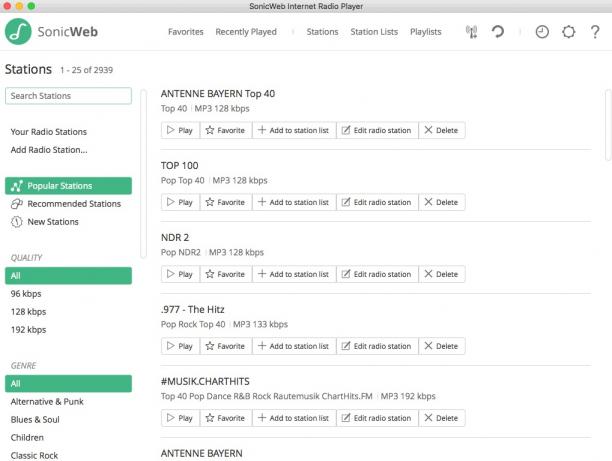The height and width of the screenshot is (461, 612).
Task: Open Your Radio Stations
Action: [49, 132]
